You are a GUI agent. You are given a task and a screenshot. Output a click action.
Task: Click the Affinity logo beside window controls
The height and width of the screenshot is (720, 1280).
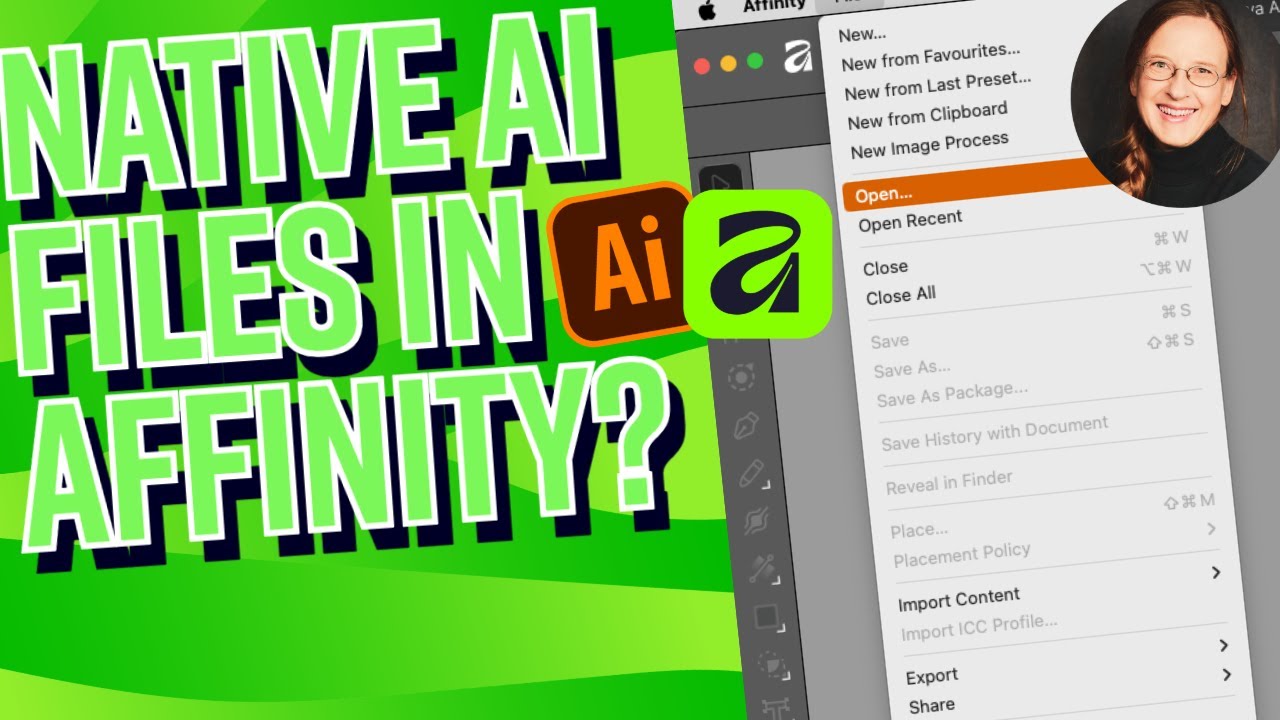(x=797, y=57)
